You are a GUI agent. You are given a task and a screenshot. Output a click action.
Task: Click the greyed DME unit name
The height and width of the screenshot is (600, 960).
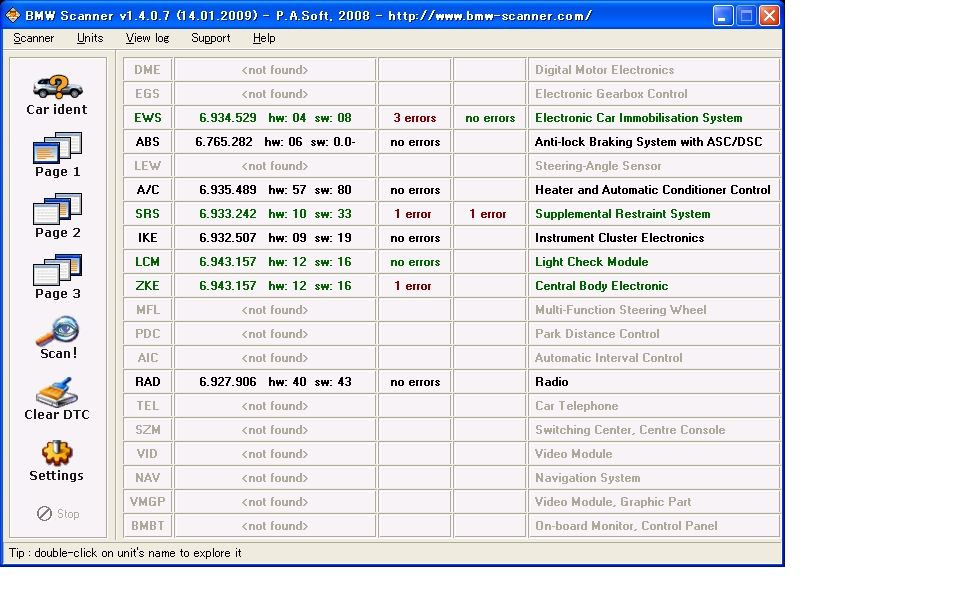pyautogui.click(x=148, y=70)
